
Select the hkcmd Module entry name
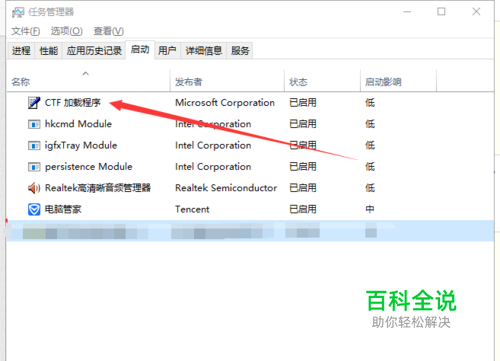tap(78, 124)
